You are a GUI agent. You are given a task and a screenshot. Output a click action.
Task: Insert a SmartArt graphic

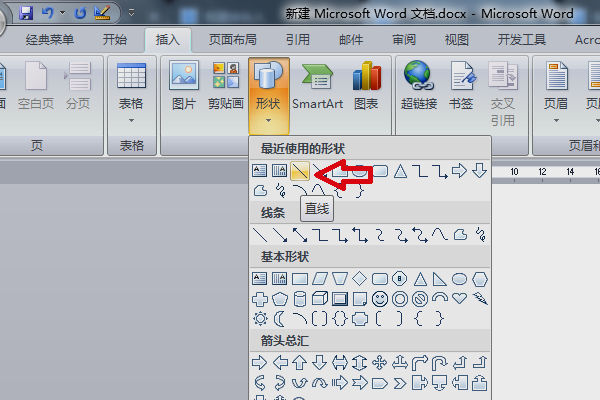click(x=317, y=86)
